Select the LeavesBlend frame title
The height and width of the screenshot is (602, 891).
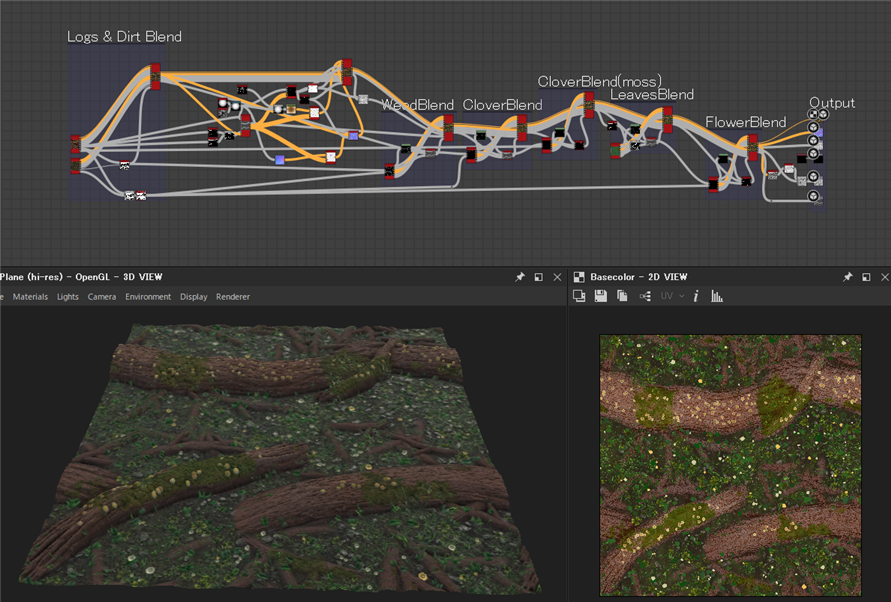[652, 95]
